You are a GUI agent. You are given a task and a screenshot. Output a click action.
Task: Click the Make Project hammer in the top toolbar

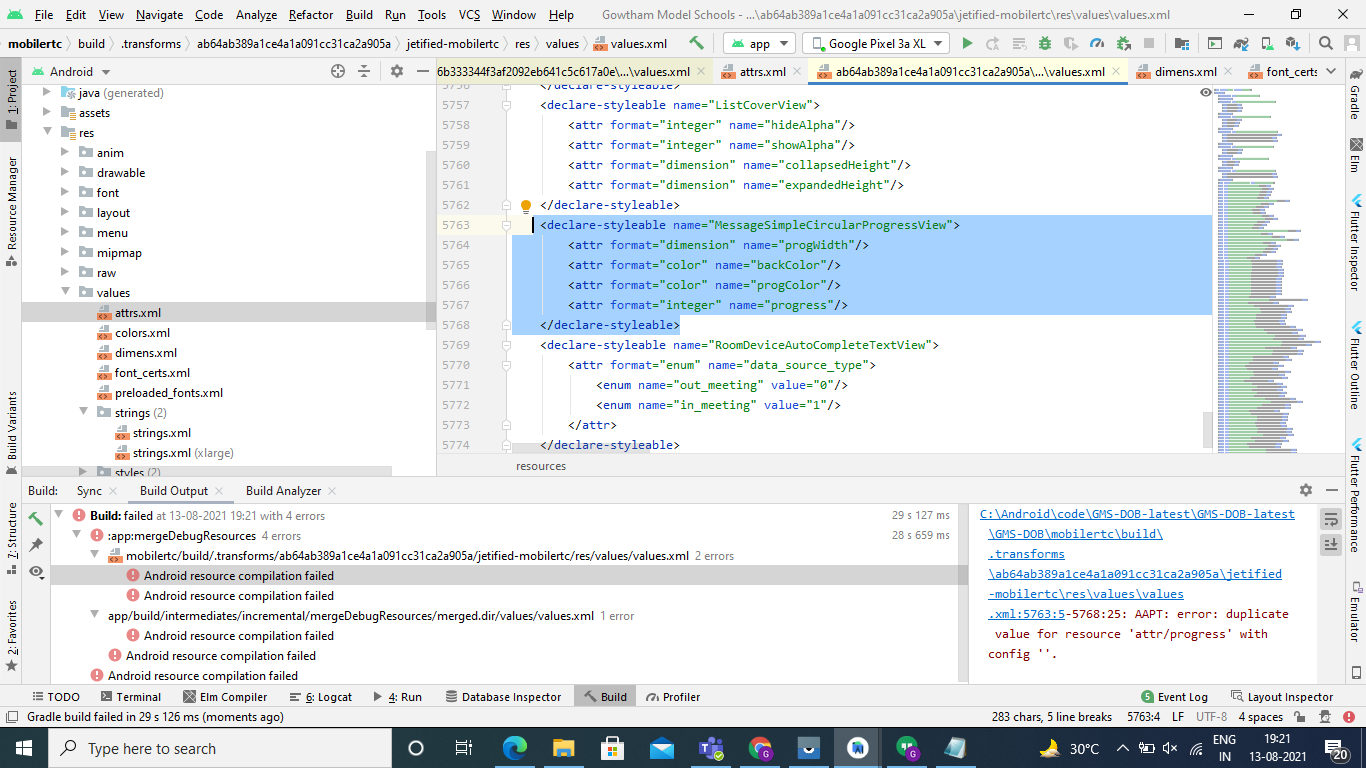coord(696,43)
